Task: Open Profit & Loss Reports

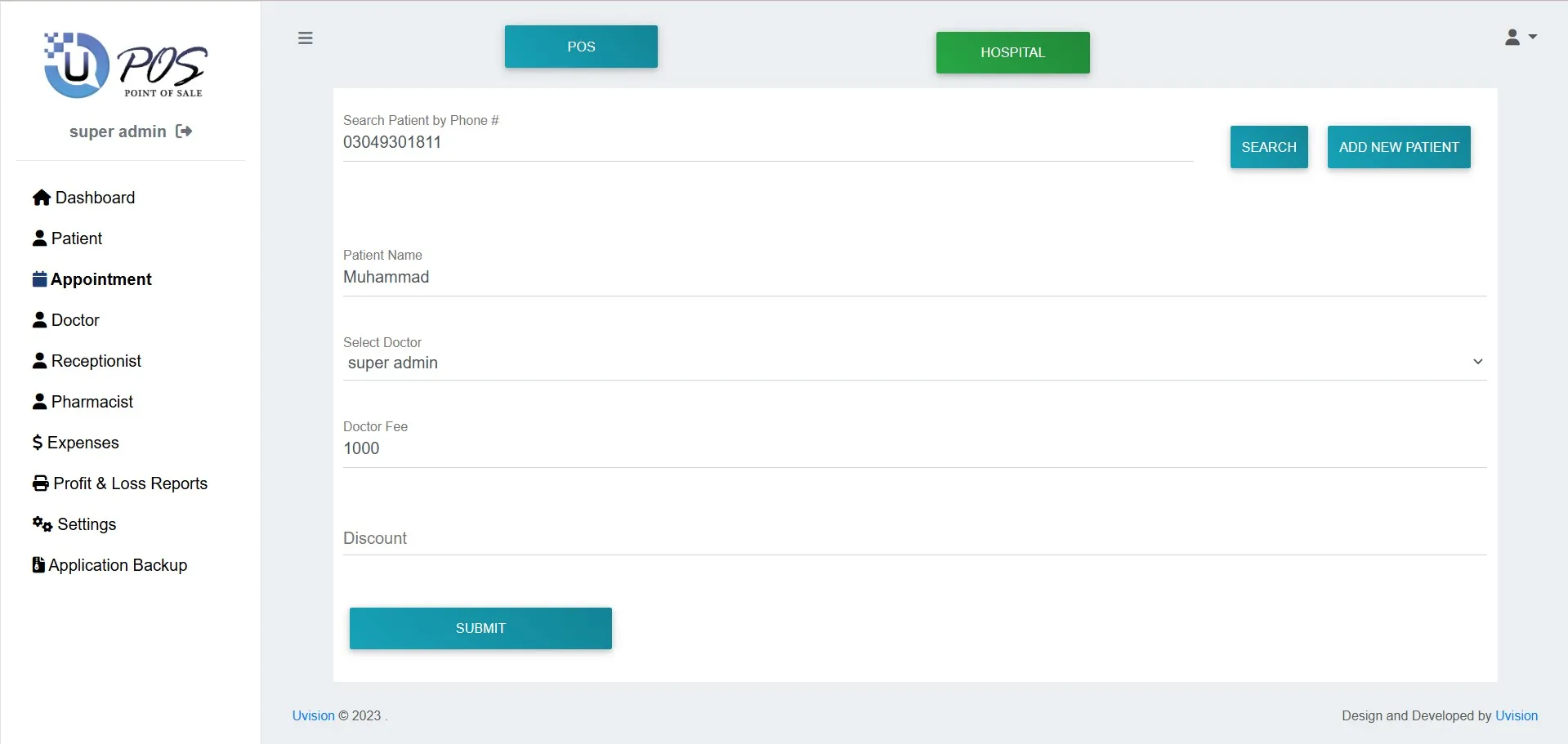Action: [x=120, y=483]
